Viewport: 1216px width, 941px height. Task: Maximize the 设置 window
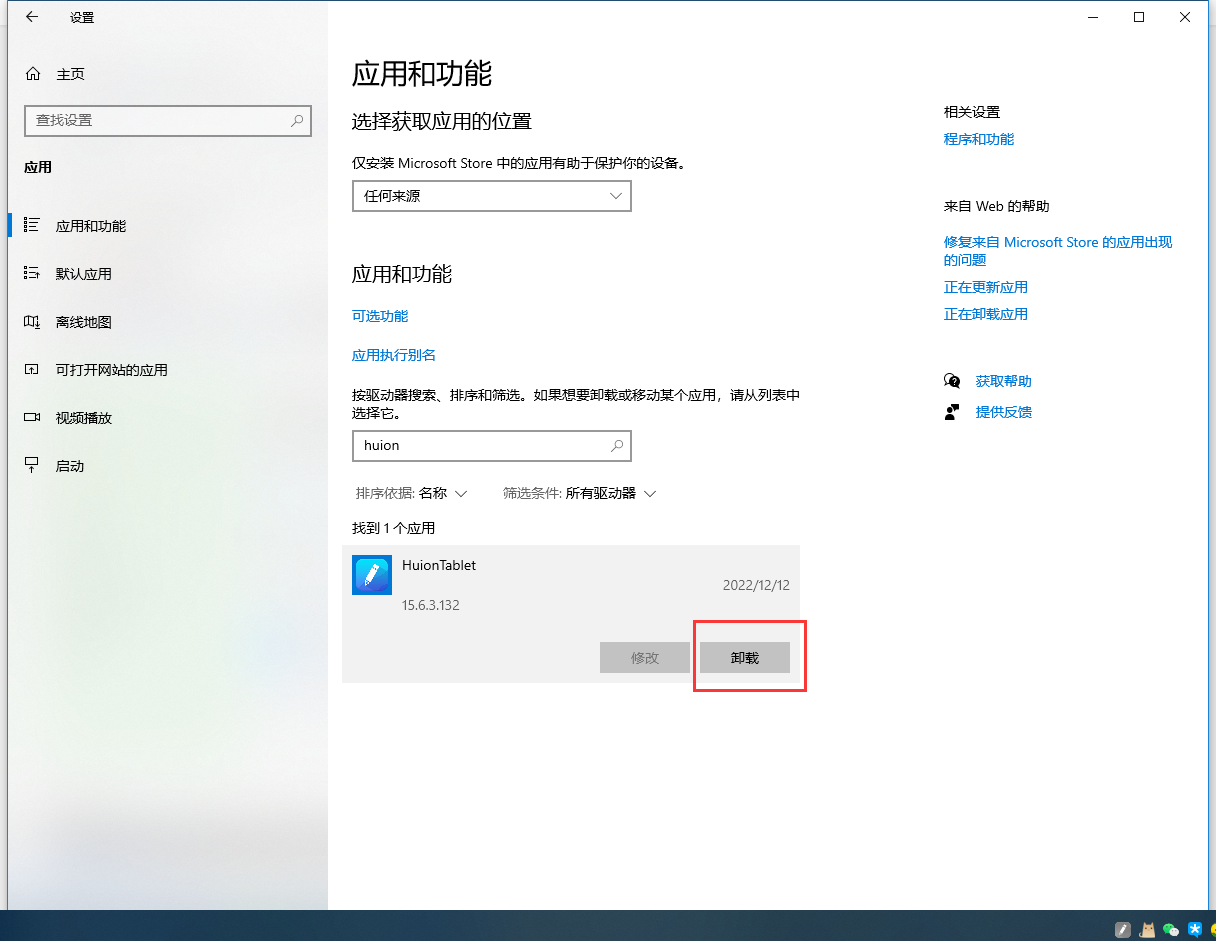pyautogui.click(x=1139, y=17)
